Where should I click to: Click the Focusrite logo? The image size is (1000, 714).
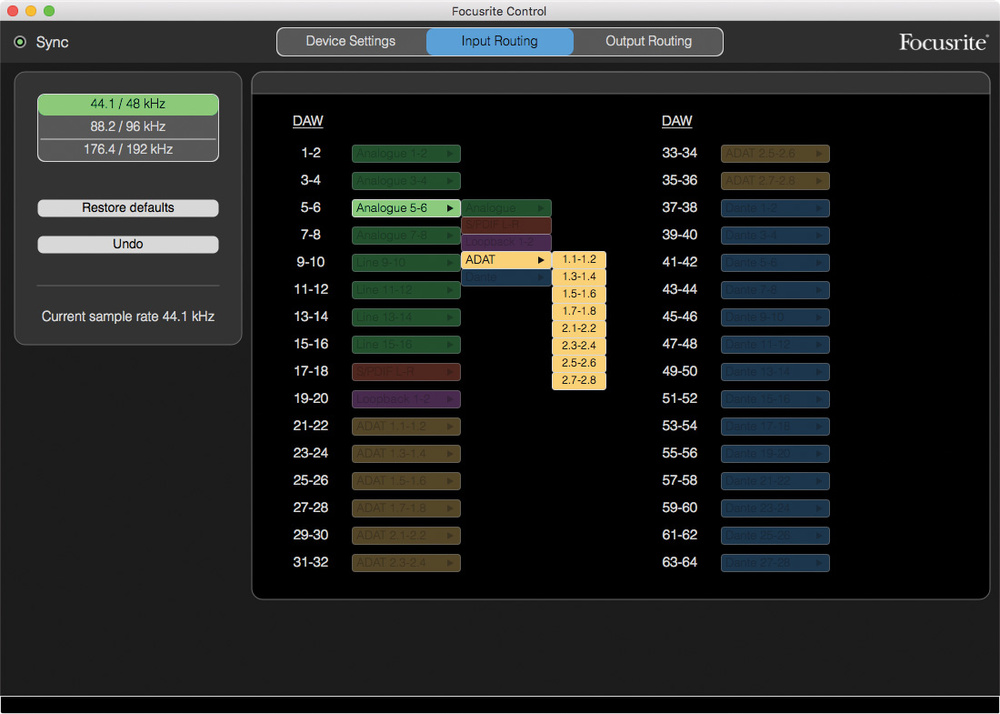[942, 42]
